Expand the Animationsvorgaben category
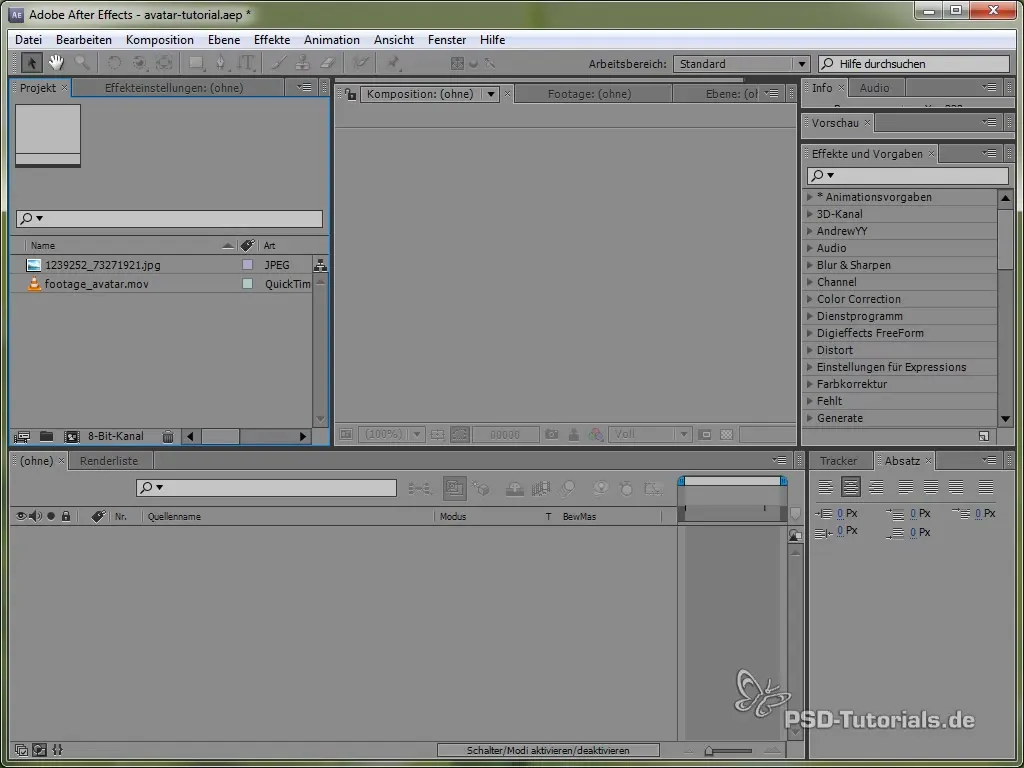The image size is (1024, 768). [x=810, y=197]
